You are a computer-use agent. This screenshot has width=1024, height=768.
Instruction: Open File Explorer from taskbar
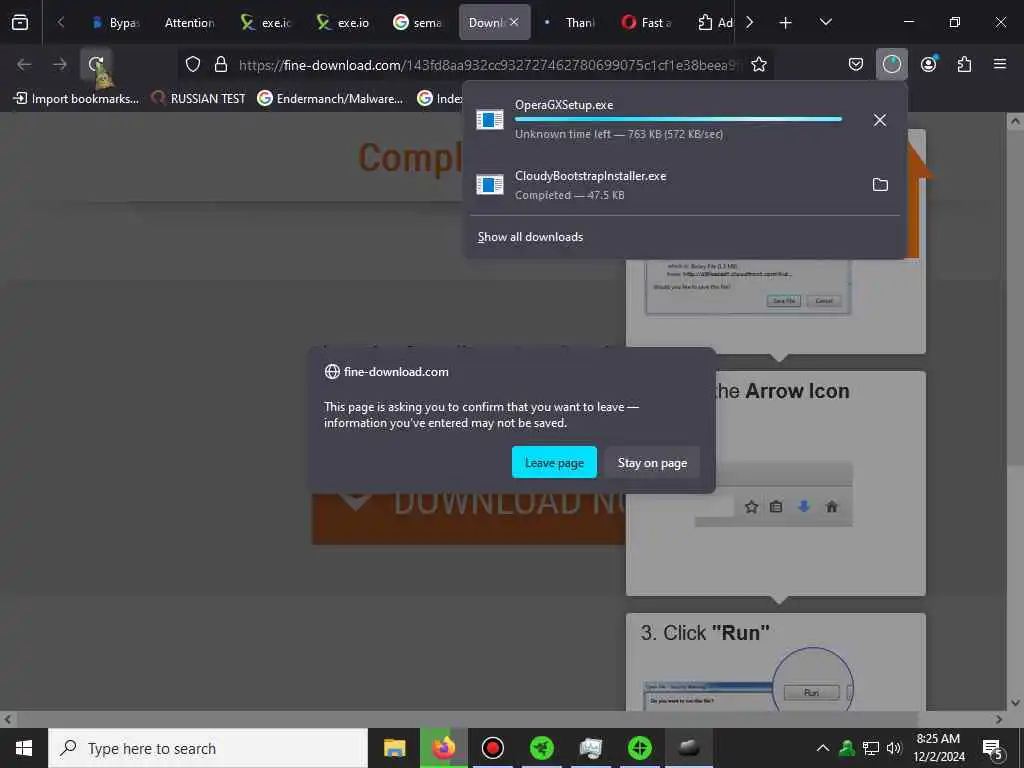click(x=394, y=748)
